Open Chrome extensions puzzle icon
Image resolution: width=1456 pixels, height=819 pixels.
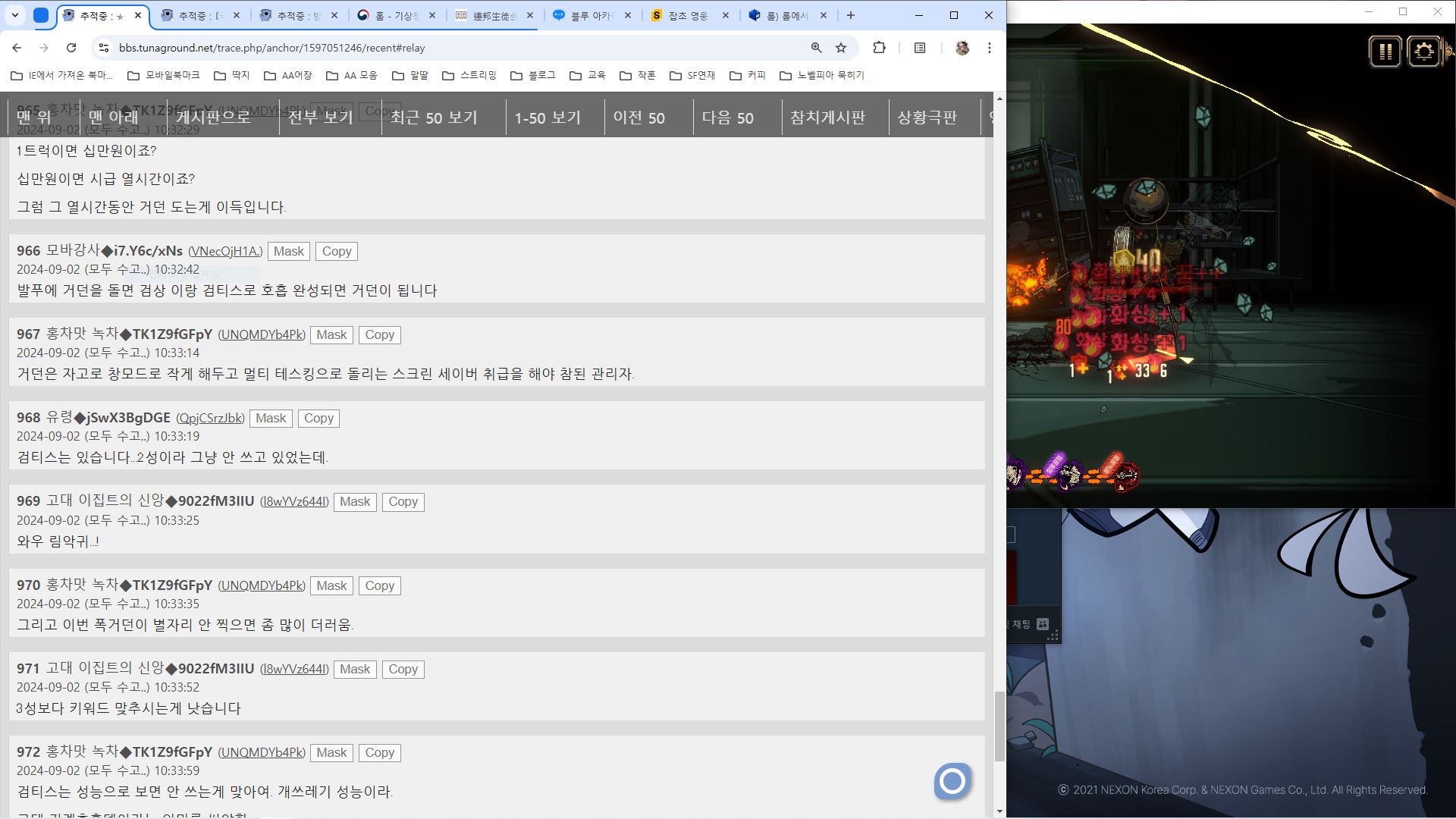pyautogui.click(x=879, y=48)
